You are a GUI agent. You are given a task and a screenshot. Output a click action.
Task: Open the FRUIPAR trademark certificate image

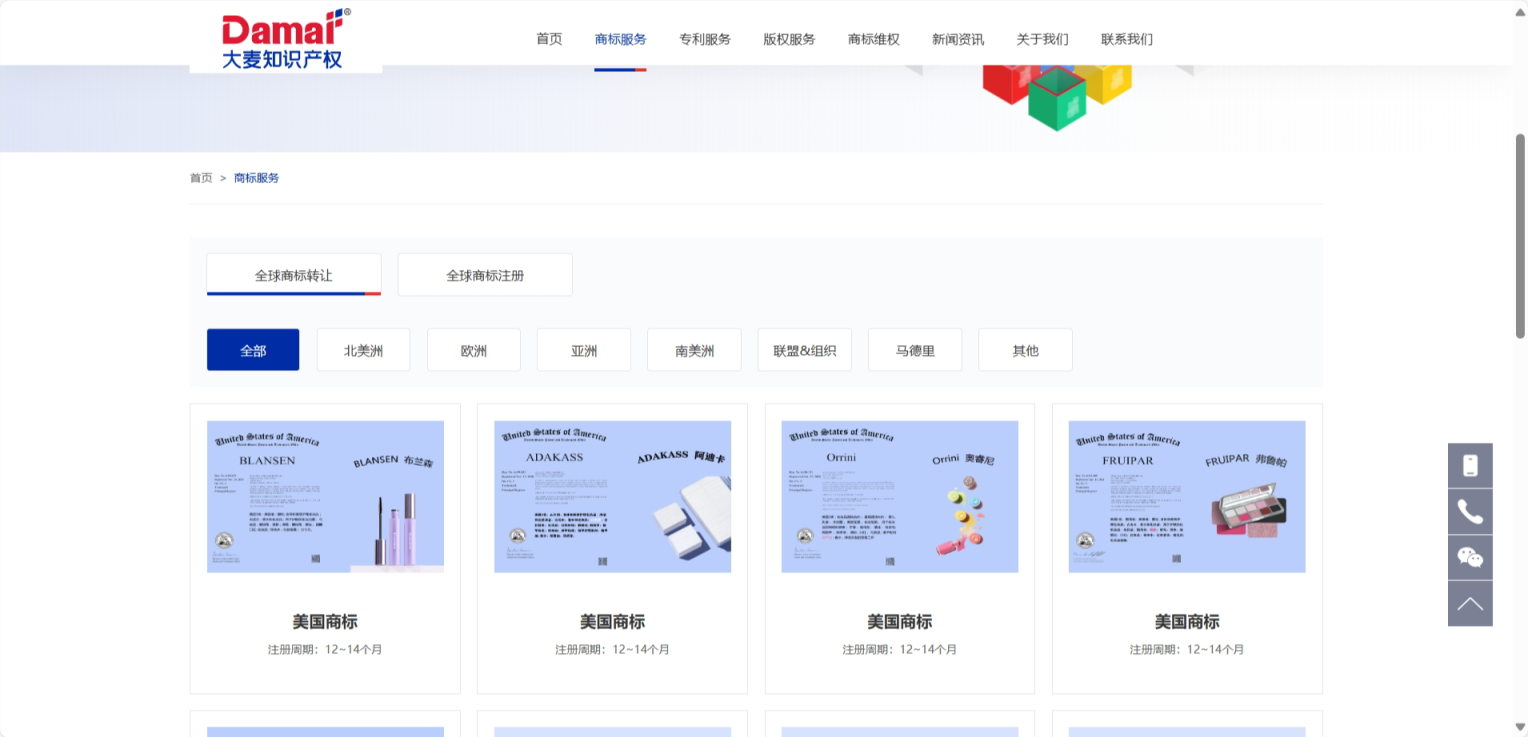point(1186,496)
